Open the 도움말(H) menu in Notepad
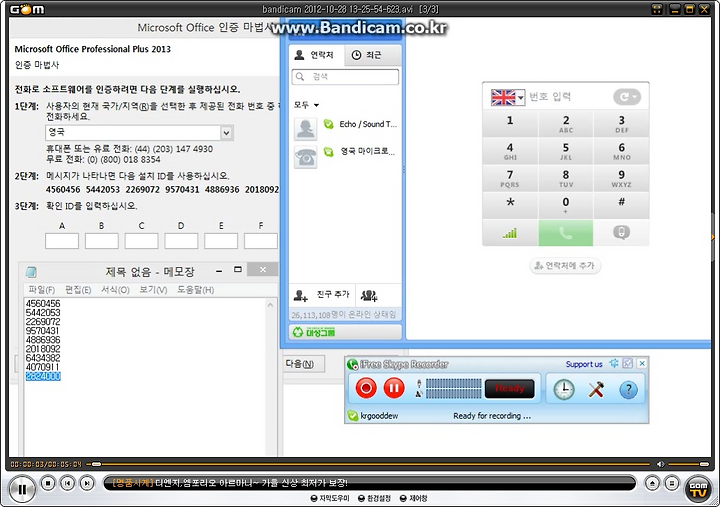This screenshot has width=720, height=507. coord(196,290)
